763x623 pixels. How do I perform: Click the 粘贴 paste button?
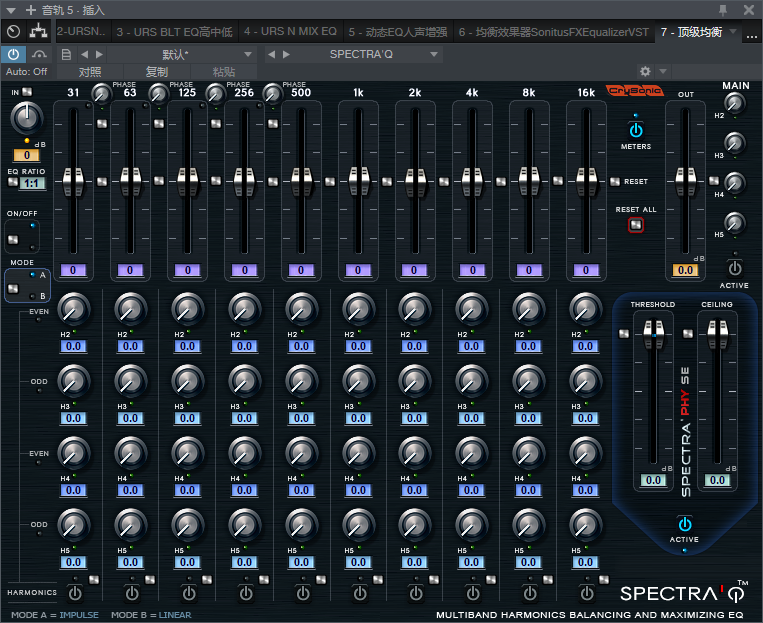tap(224, 72)
